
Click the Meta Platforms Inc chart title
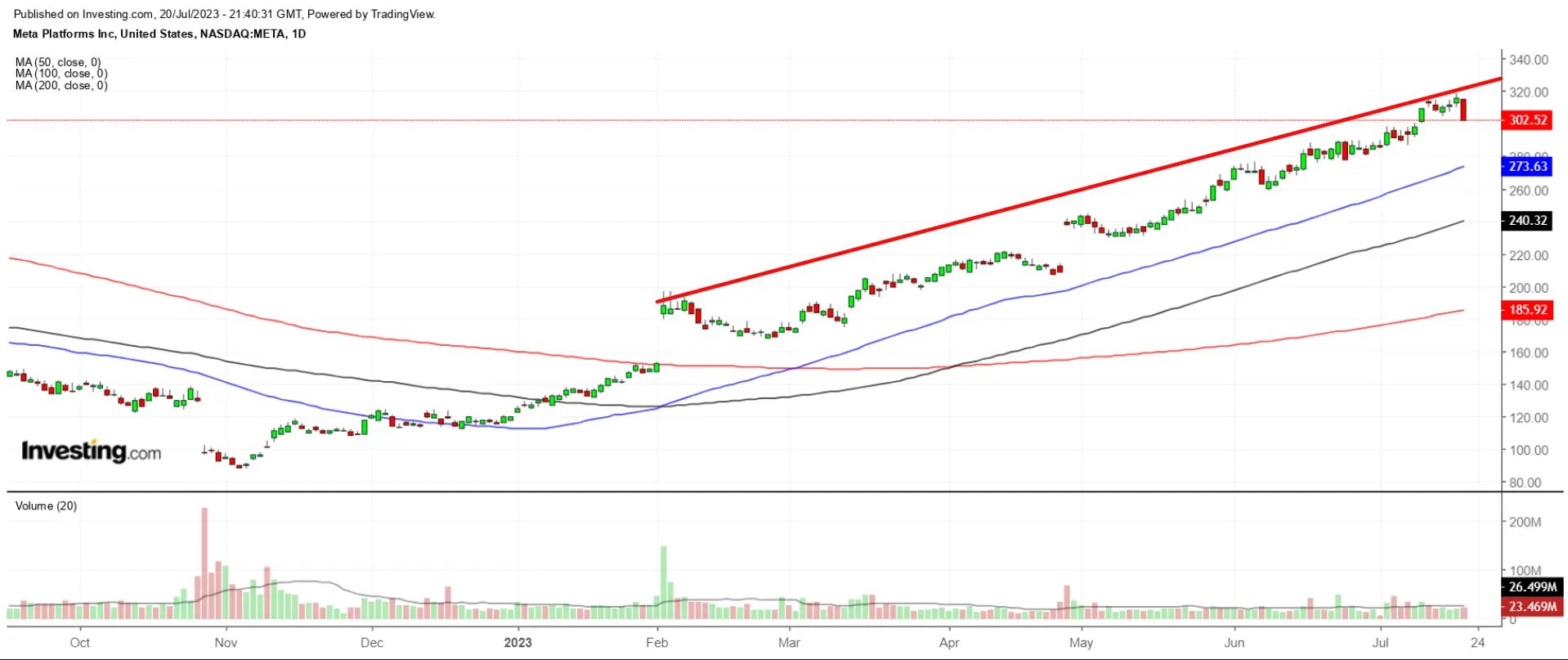tap(159, 34)
